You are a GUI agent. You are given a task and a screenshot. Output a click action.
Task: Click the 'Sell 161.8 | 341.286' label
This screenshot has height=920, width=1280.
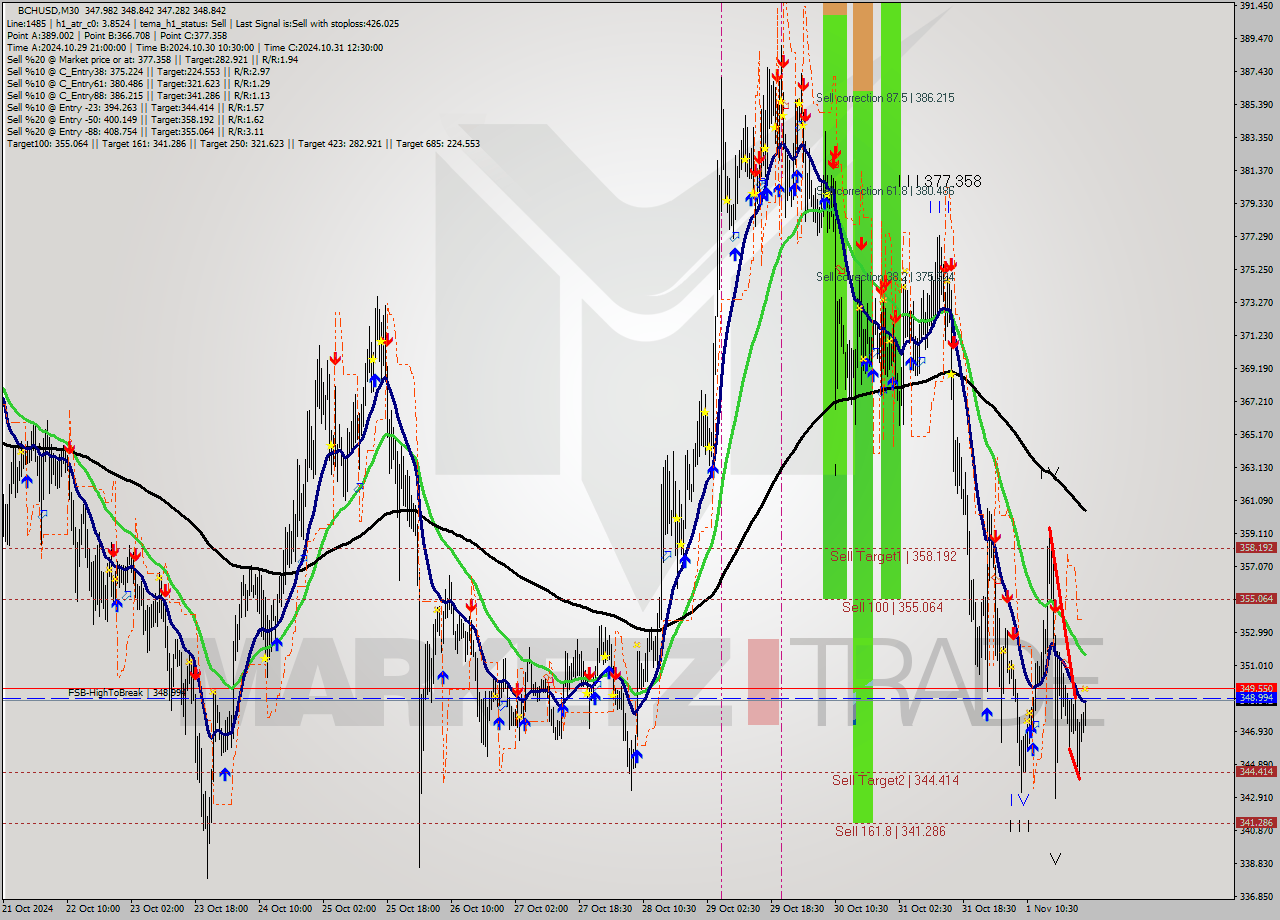pos(890,831)
